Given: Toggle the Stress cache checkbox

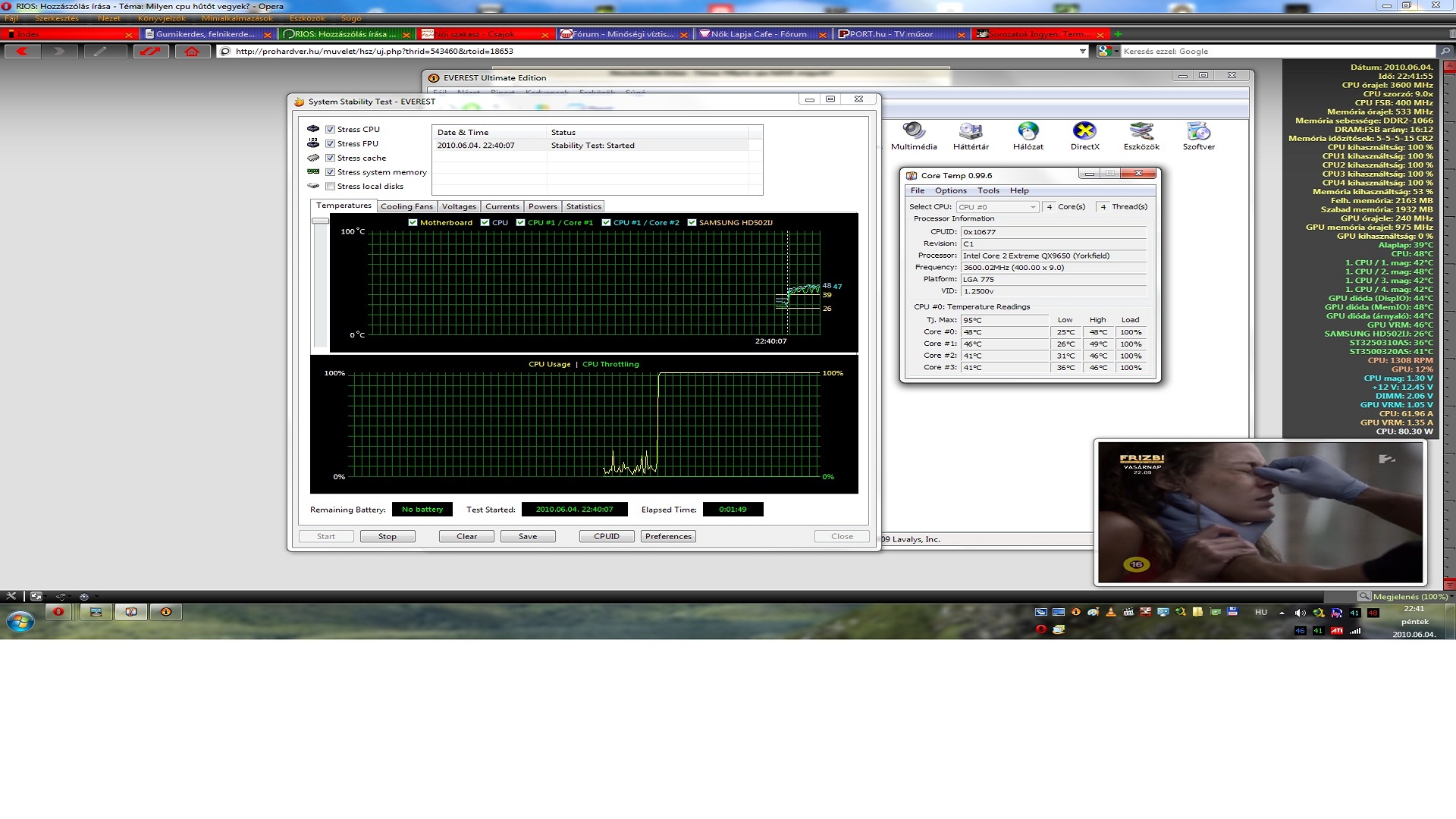Looking at the screenshot, I should tap(331, 158).
